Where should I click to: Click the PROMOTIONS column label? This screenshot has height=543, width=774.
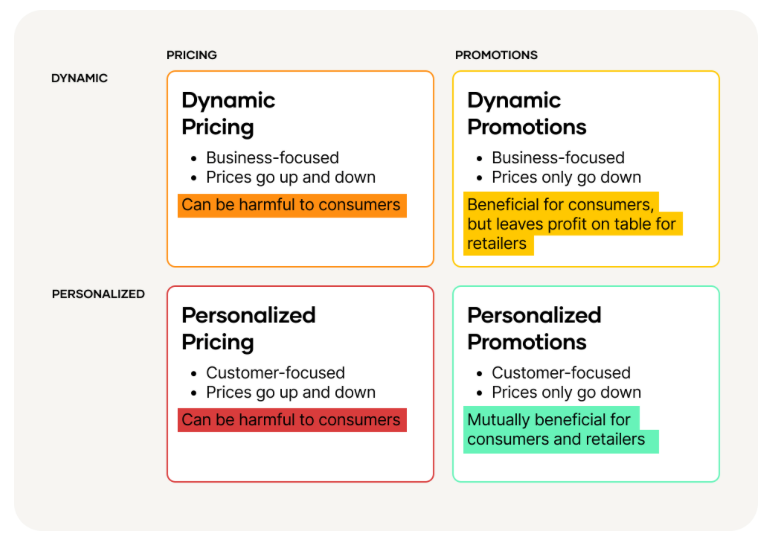tap(496, 55)
